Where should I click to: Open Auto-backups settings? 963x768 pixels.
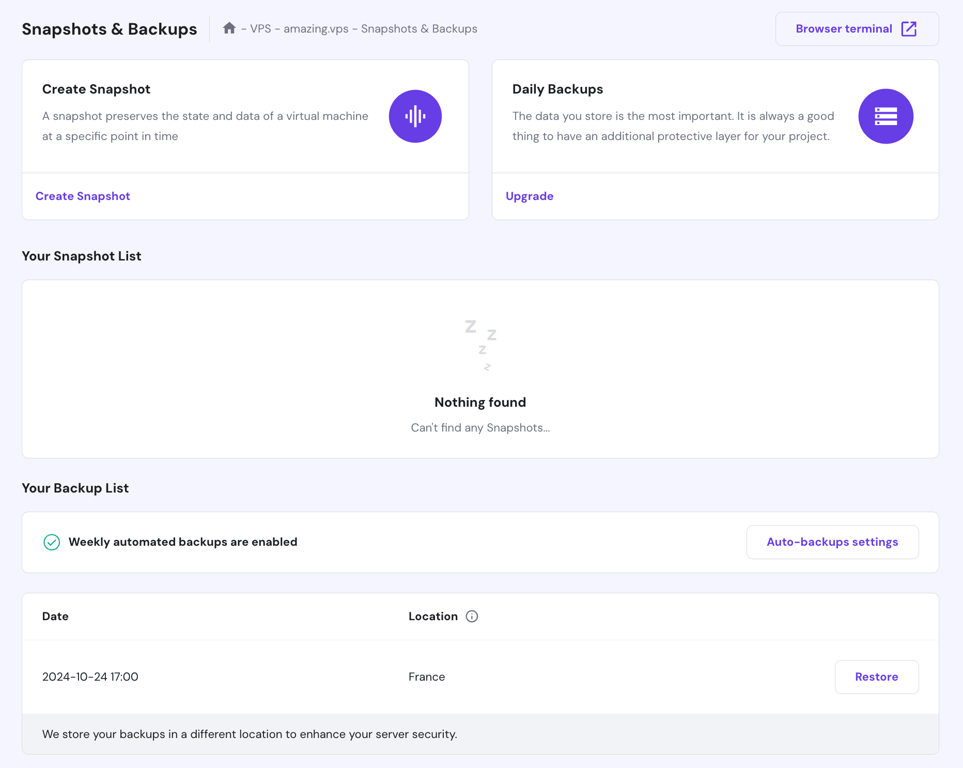point(832,541)
